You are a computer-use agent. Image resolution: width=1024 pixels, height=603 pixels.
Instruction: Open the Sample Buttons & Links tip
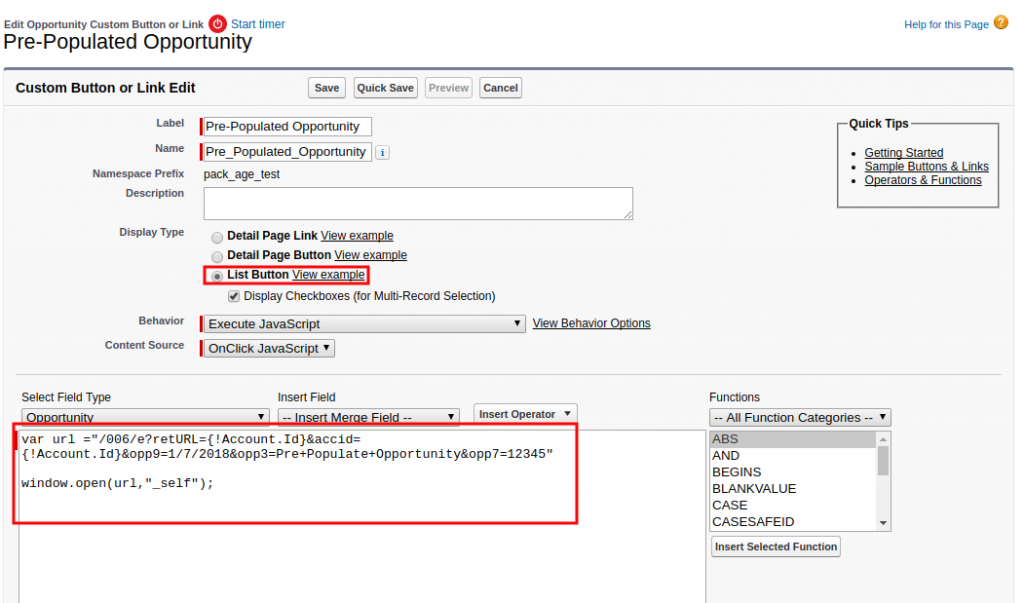(927, 167)
